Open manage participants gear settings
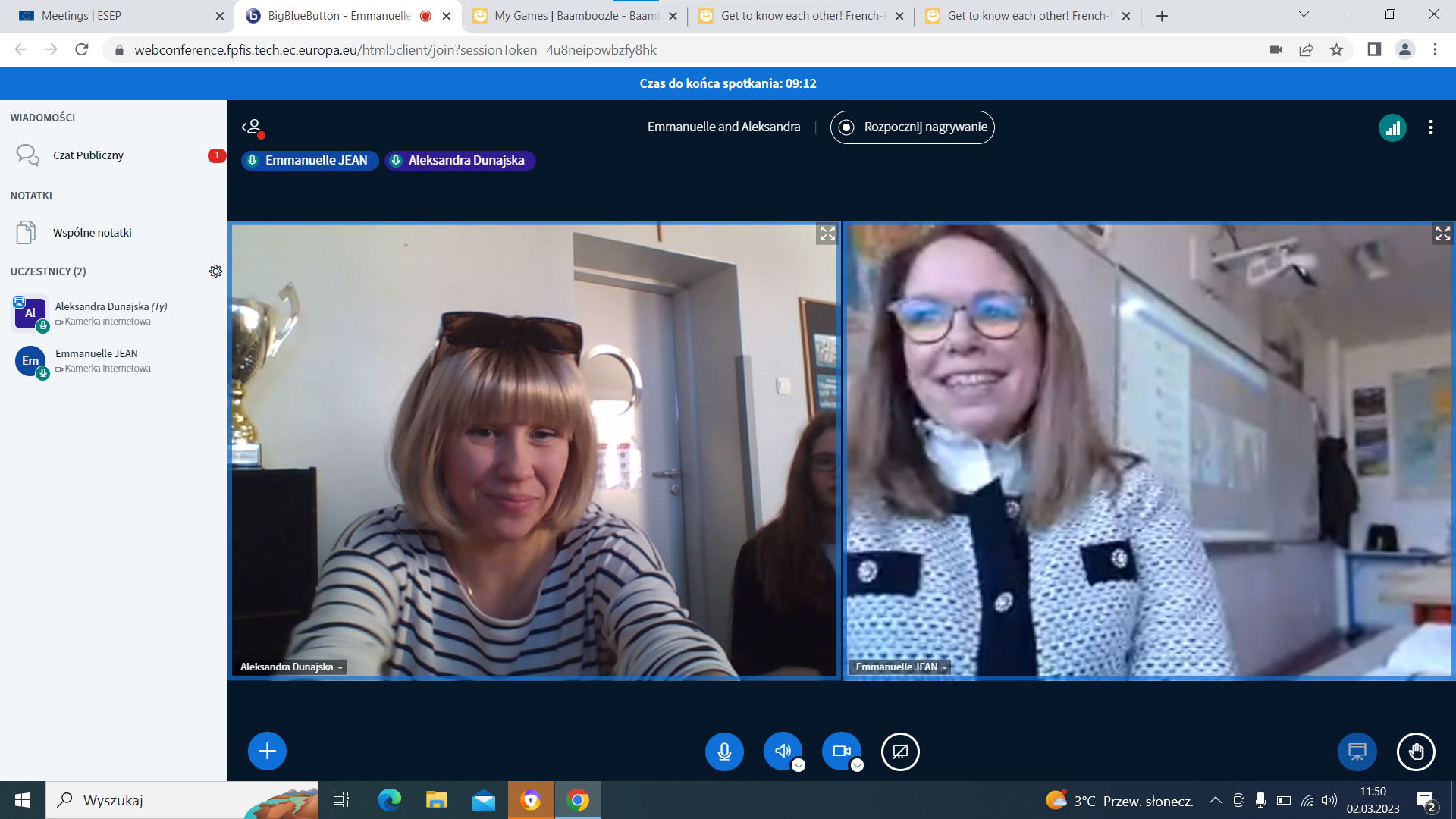The width and height of the screenshot is (1456, 819). pos(215,271)
